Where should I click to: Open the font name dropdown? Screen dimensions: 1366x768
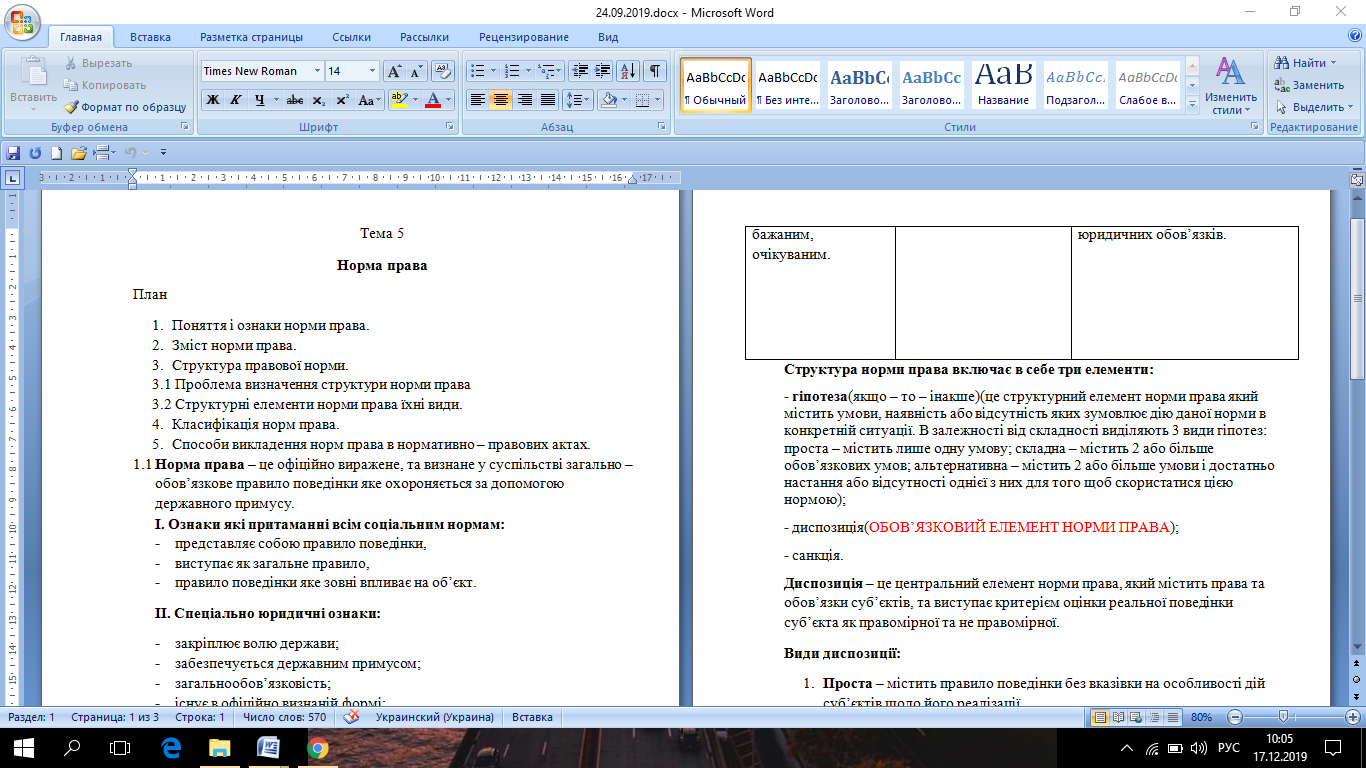tap(317, 71)
